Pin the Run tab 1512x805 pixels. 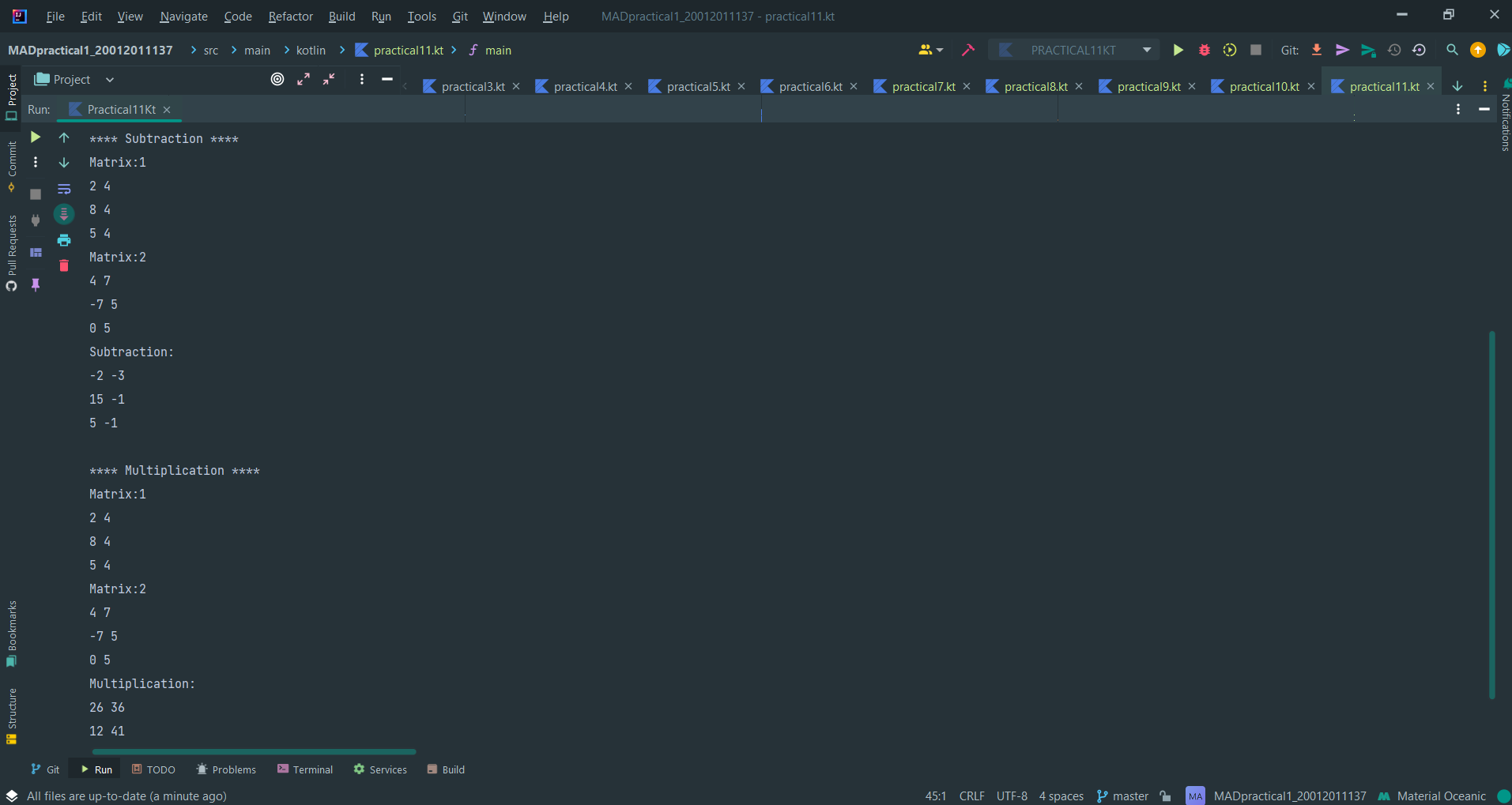pos(36,284)
